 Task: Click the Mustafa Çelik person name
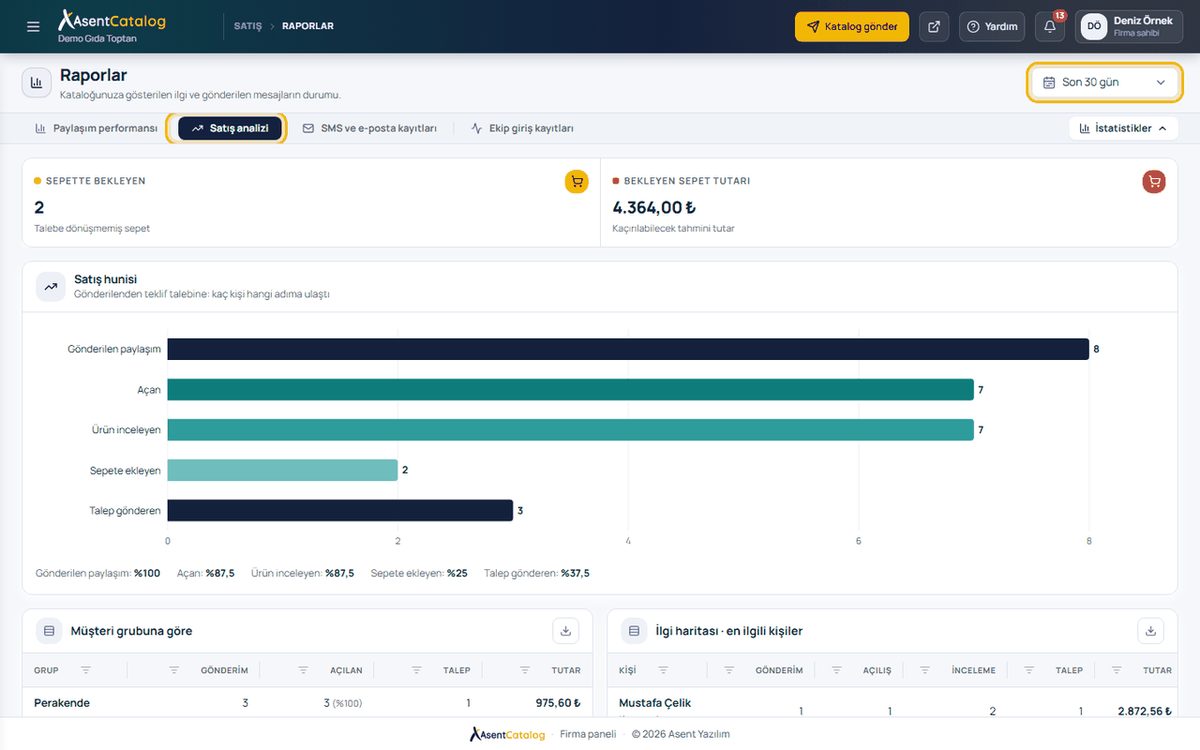(655, 703)
